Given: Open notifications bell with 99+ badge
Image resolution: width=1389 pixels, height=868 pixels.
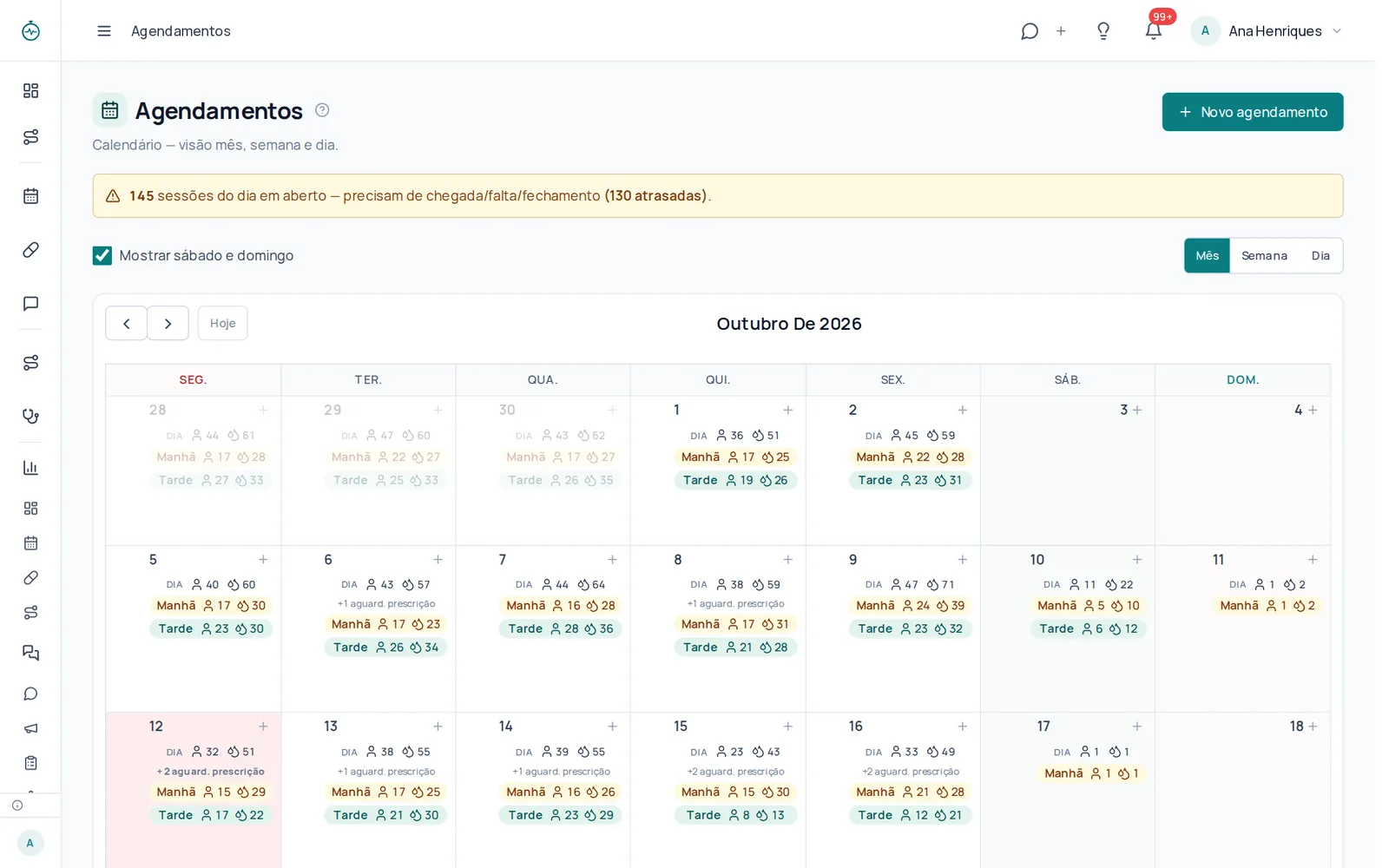Looking at the screenshot, I should [1153, 31].
